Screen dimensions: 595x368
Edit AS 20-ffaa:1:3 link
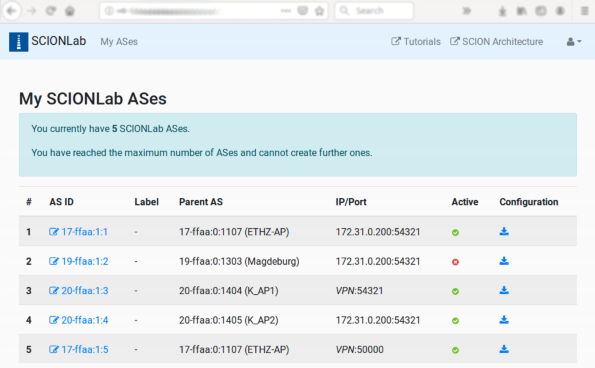click(79, 291)
